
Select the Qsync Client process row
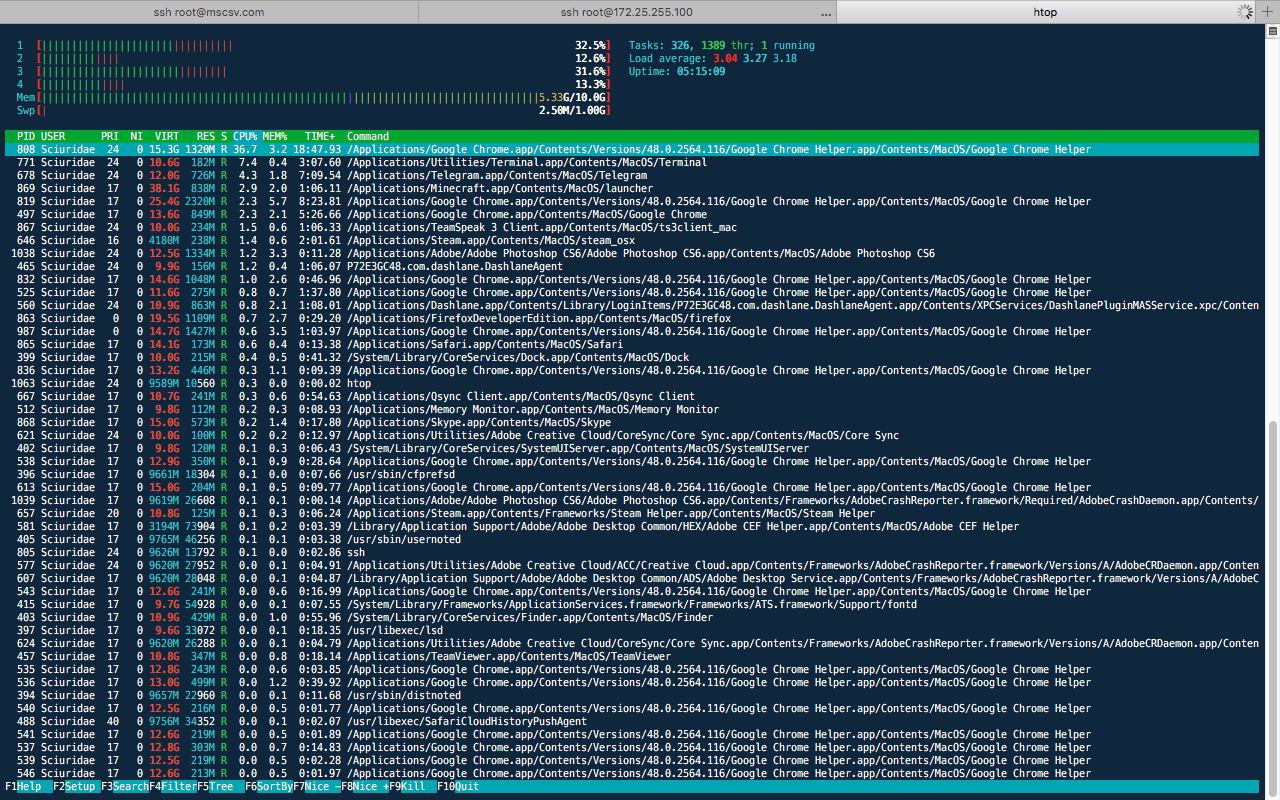tap(632, 397)
